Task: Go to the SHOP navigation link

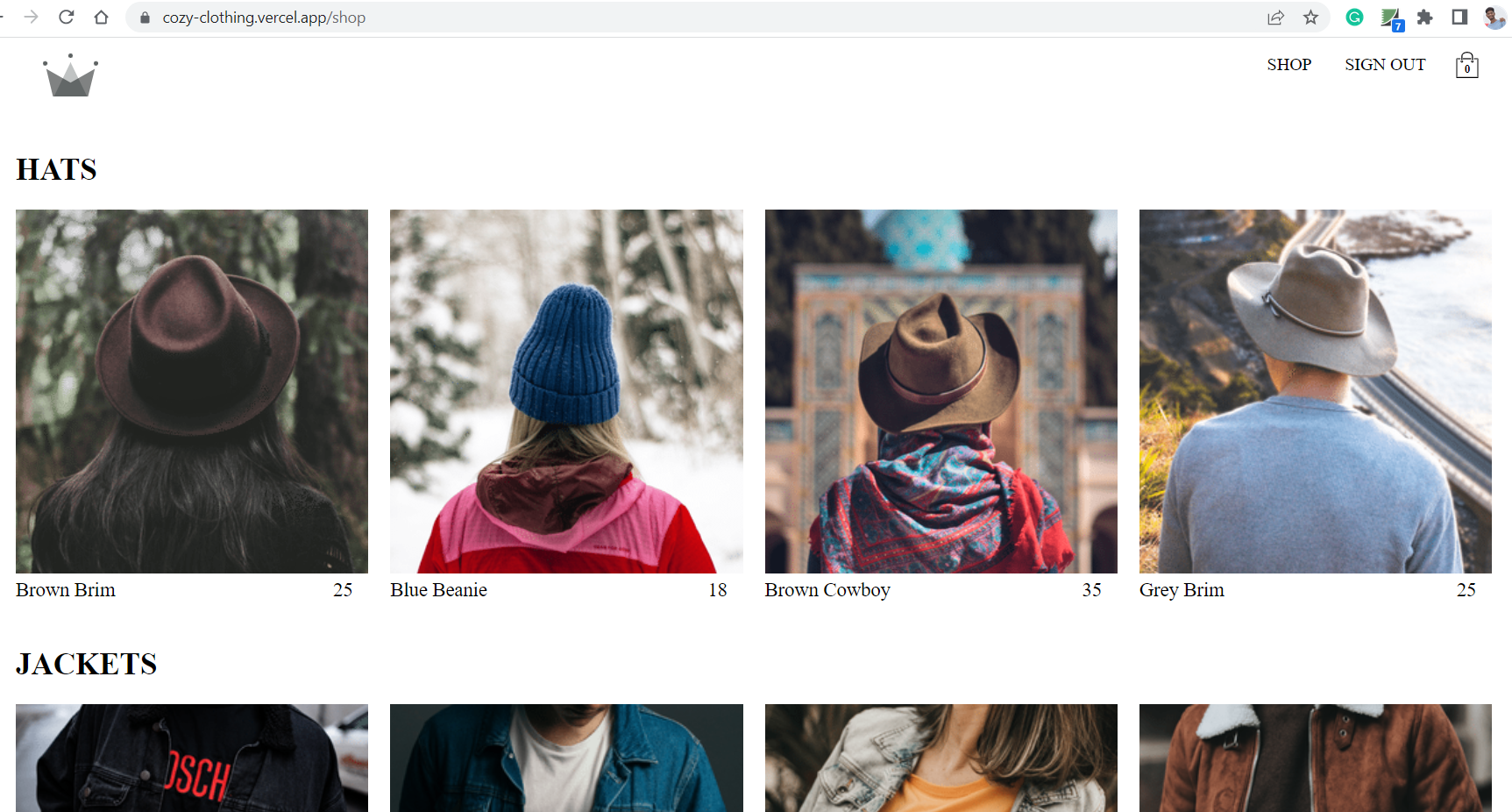Action: [1288, 65]
